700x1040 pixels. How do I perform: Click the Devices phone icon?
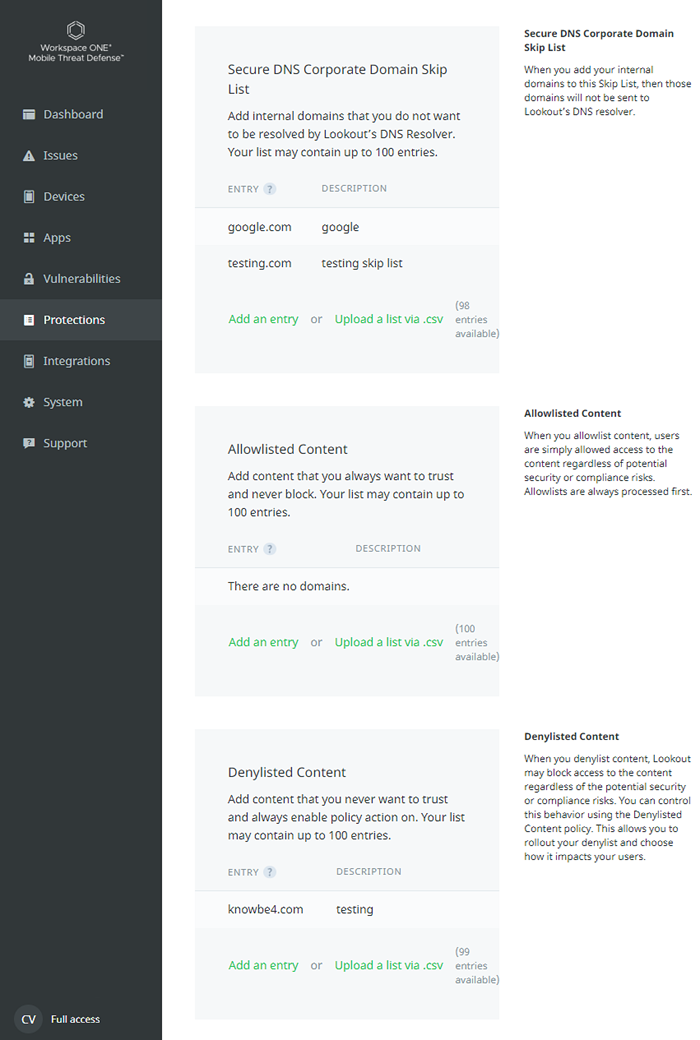coord(29,196)
